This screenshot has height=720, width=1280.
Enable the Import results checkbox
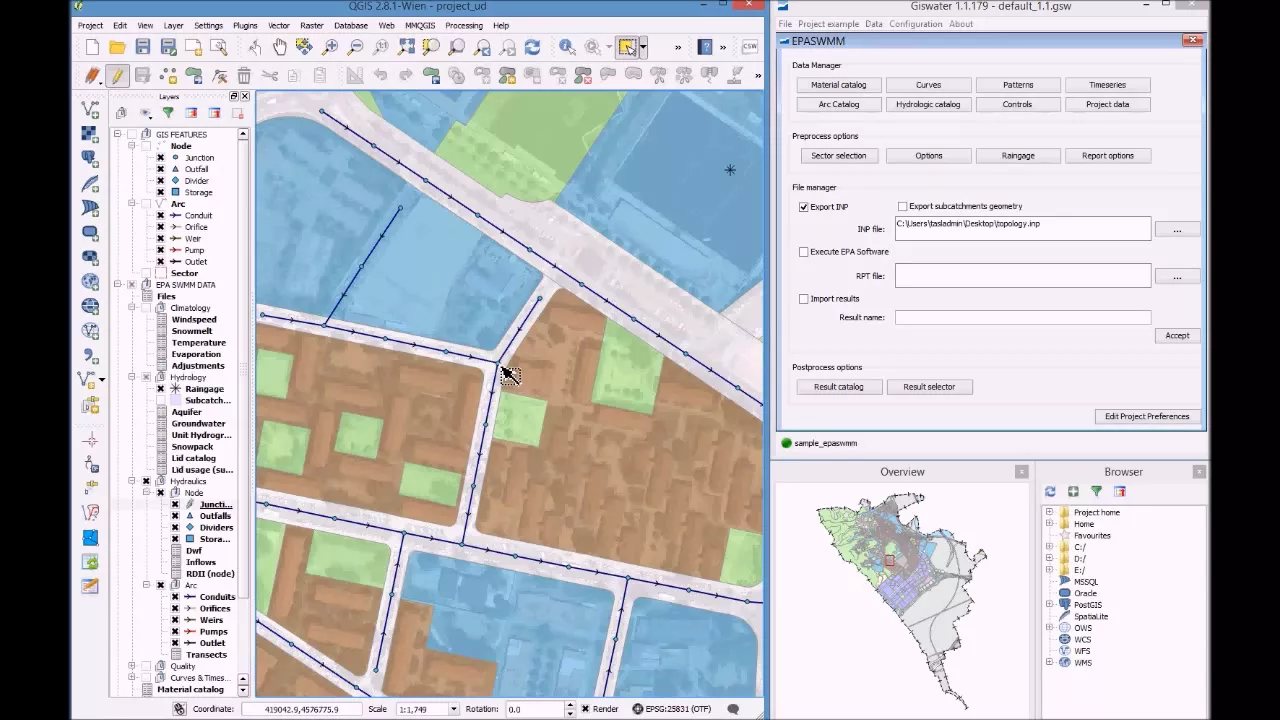[x=804, y=299]
